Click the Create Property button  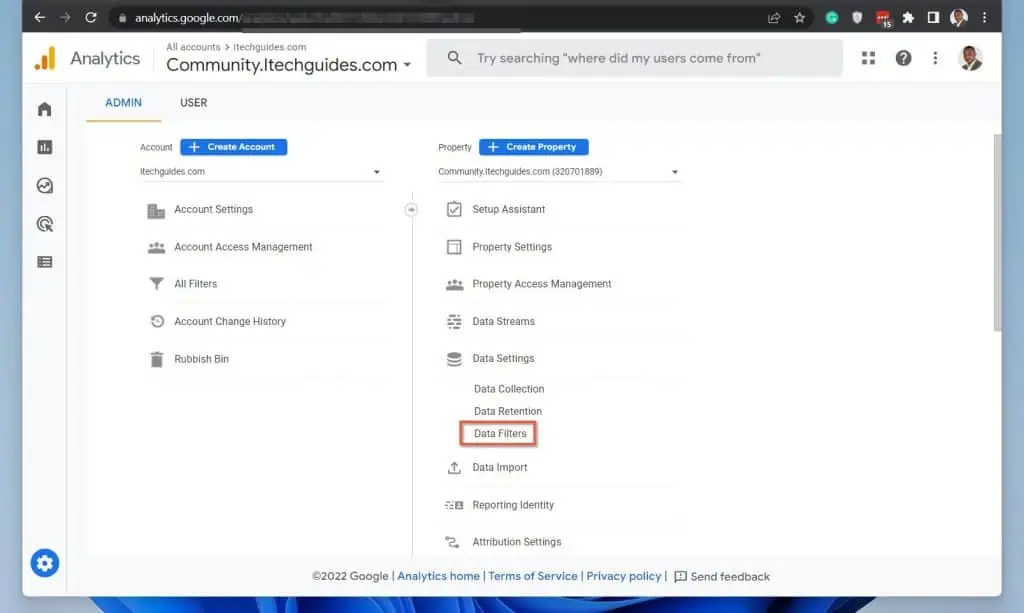[x=533, y=147]
